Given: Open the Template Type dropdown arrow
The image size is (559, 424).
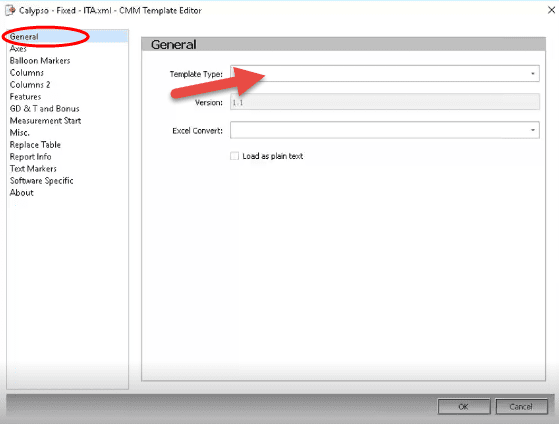Looking at the screenshot, I should coord(533,73).
